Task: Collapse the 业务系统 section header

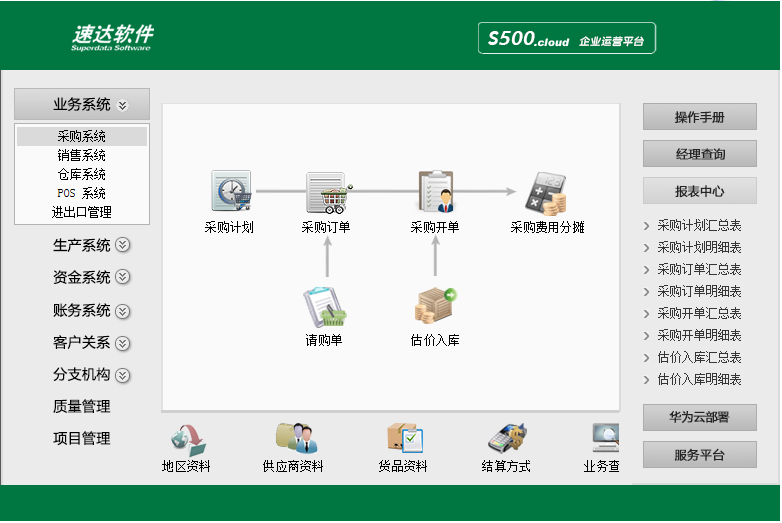Action: pyautogui.click(x=82, y=104)
